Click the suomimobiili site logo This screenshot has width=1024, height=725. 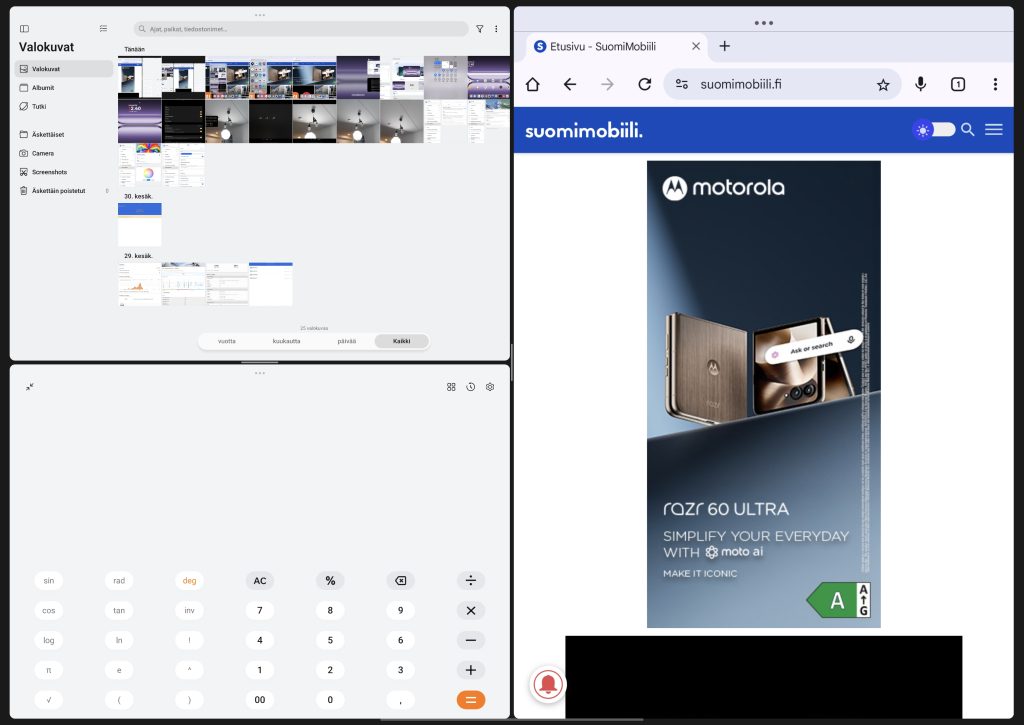coord(584,131)
